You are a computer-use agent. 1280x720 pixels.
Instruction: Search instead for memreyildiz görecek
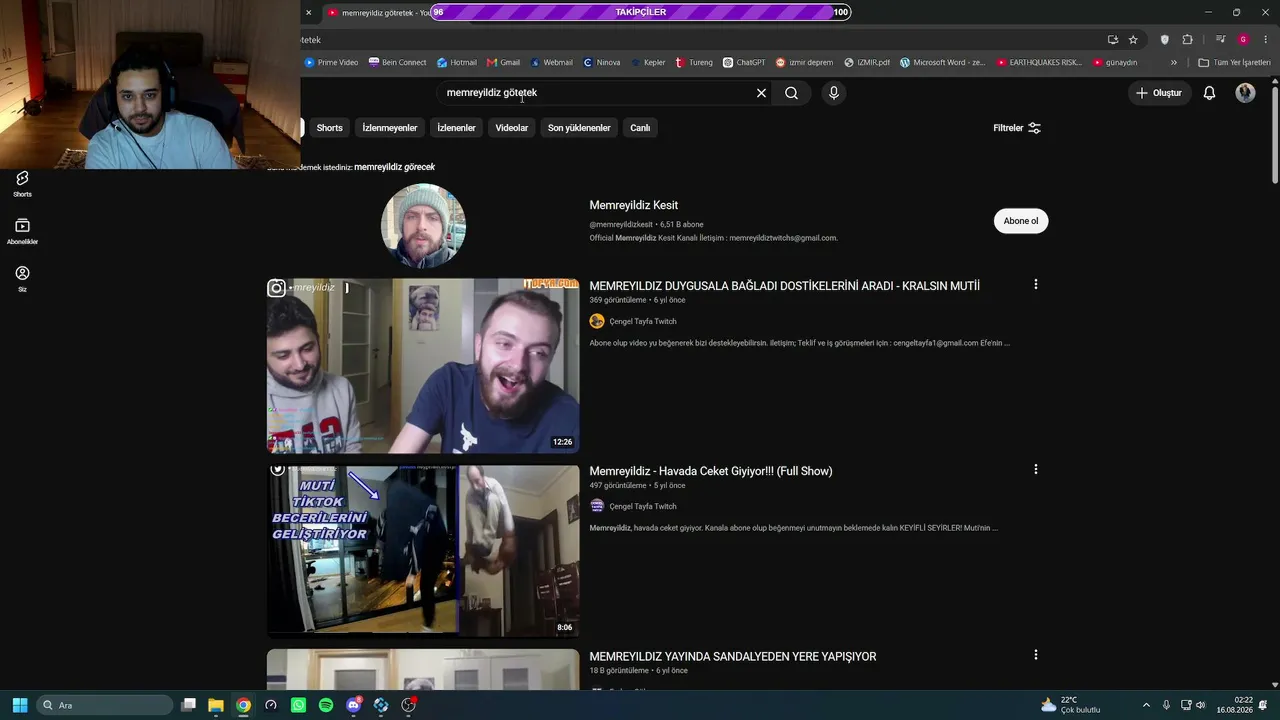click(394, 167)
